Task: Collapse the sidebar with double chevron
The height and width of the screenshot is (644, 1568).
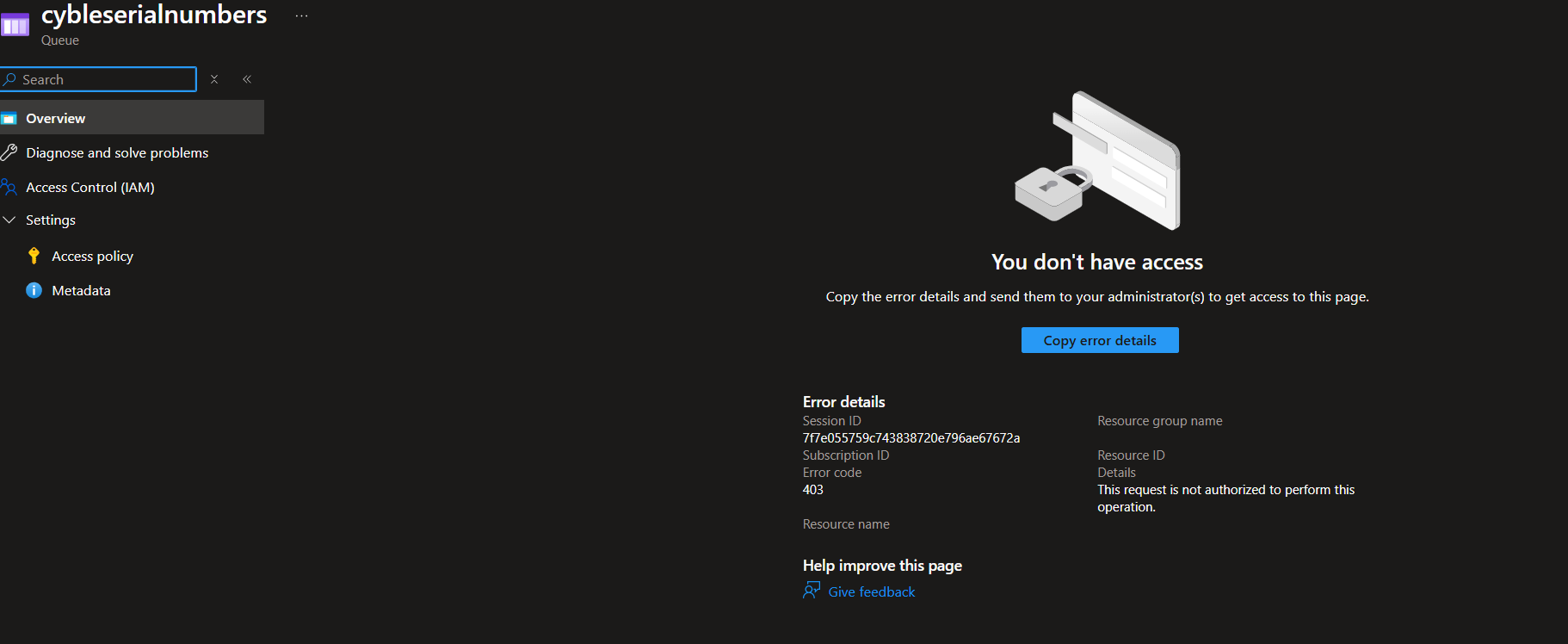Action: pyautogui.click(x=247, y=79)
